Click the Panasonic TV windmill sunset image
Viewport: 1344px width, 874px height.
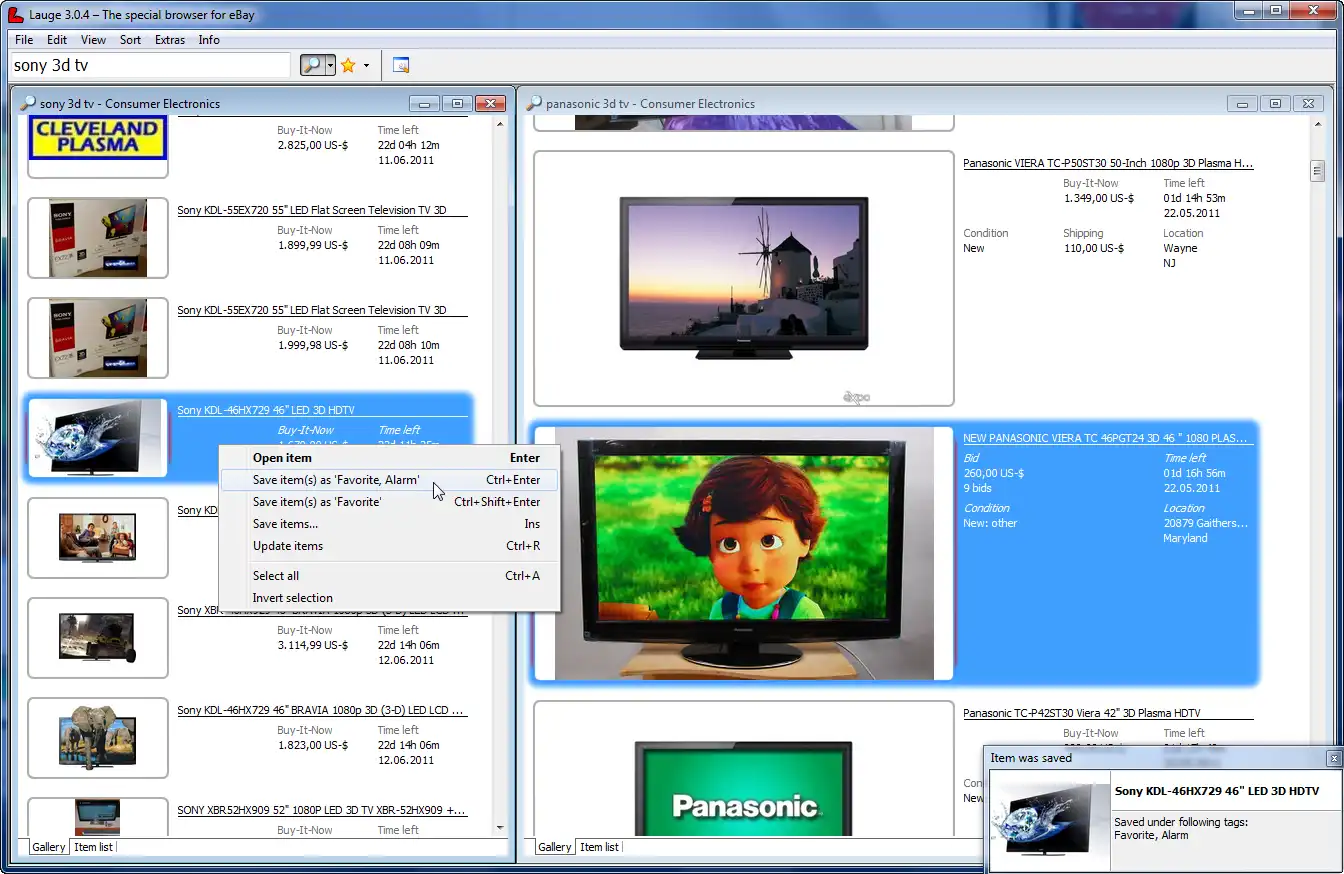(x=743, y=278)
